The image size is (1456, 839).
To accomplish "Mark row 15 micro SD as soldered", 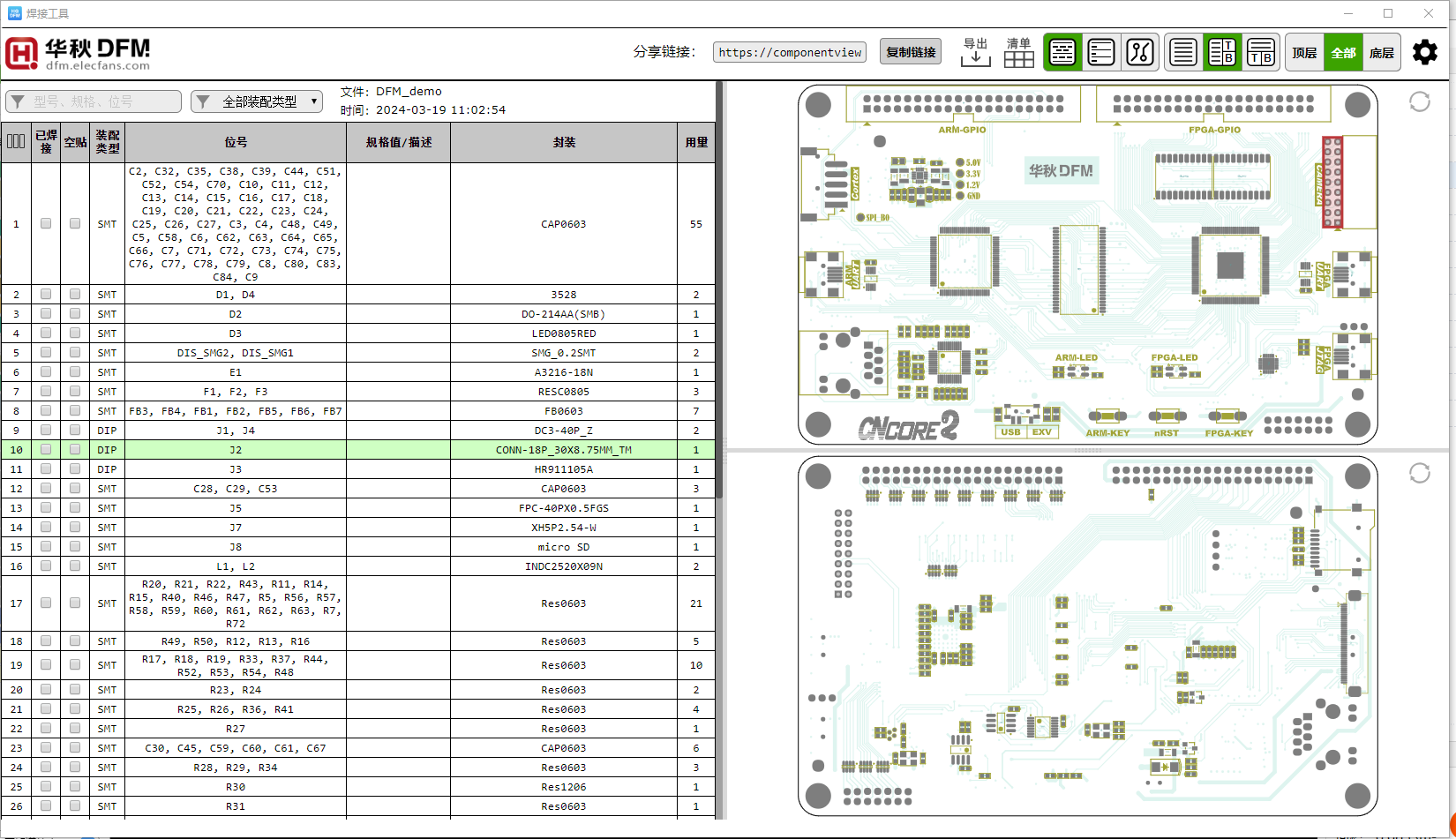I will pos(46,547).
